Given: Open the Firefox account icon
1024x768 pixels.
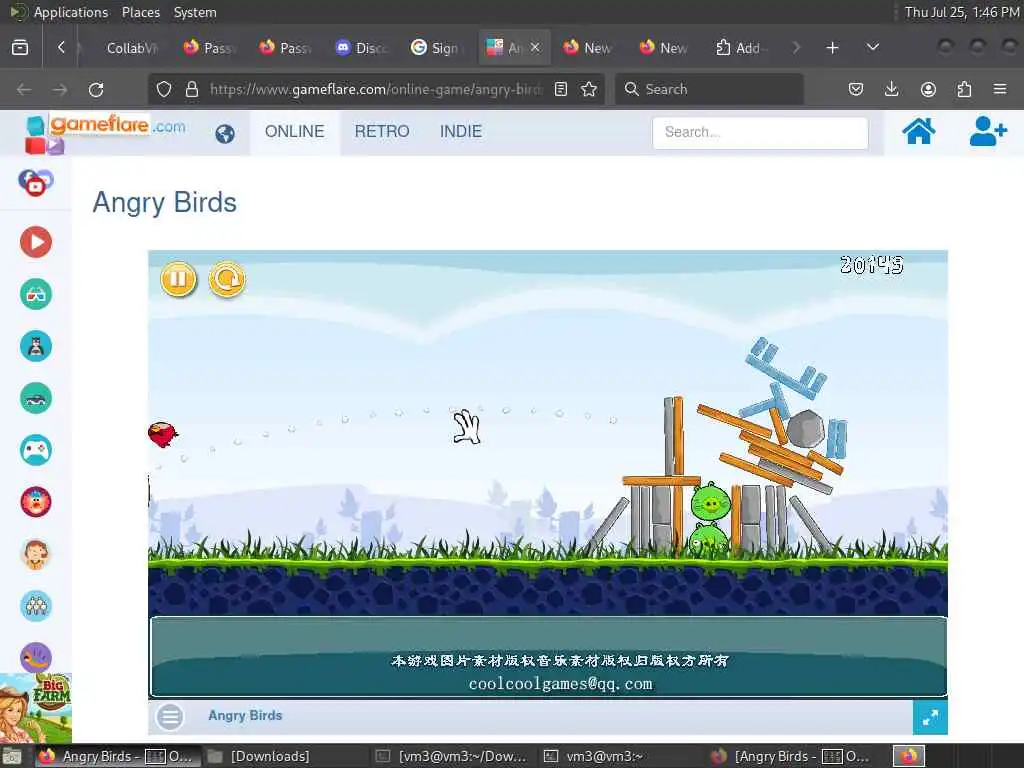Looking at the screenshot, I should 928,89.
